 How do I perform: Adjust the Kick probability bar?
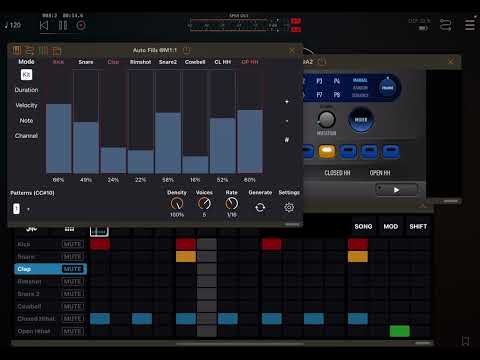pyautogui.click(x=59, y=122)
